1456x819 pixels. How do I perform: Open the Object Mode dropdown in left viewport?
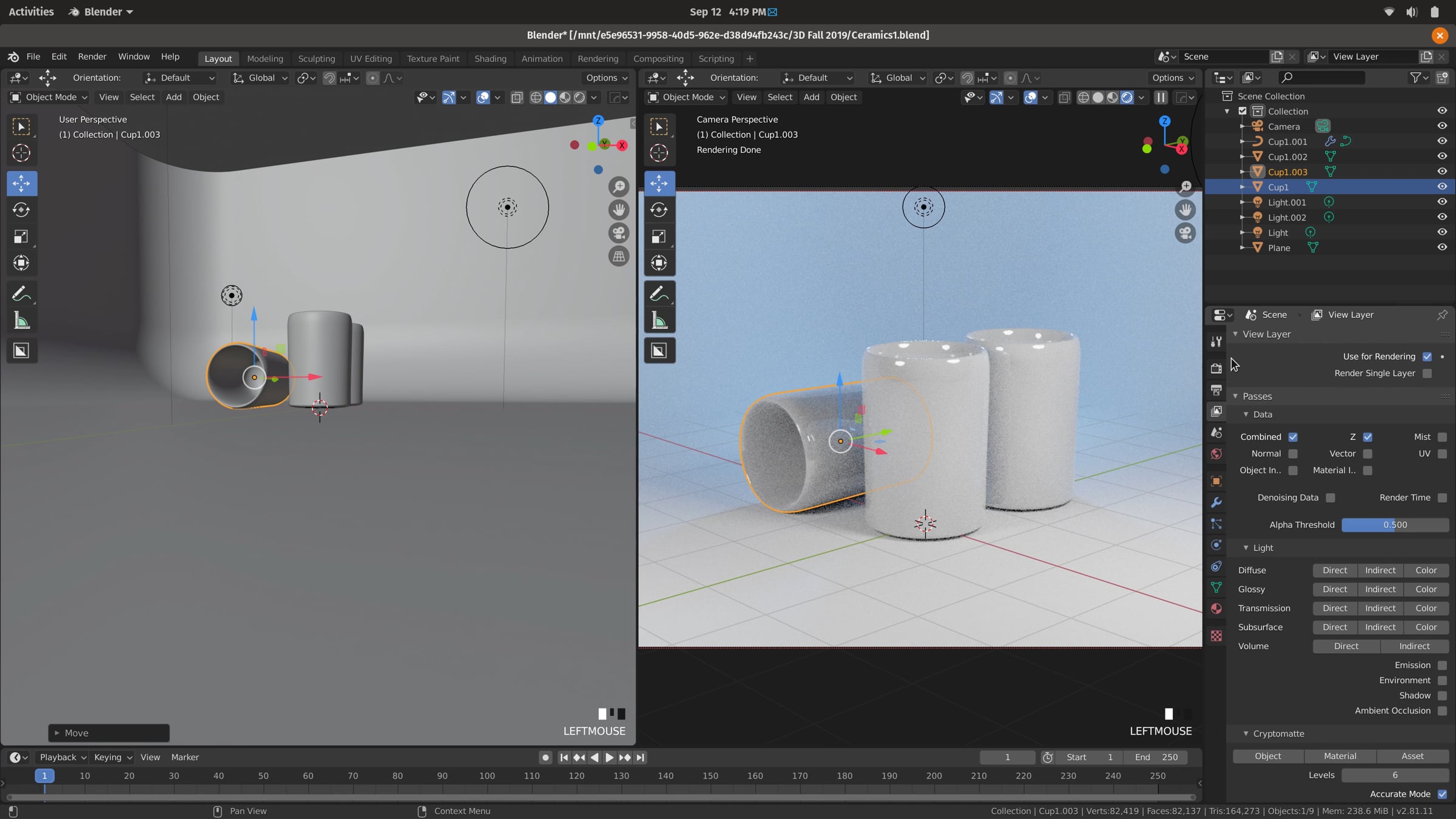pyautogui.click(x=50, y=97)
